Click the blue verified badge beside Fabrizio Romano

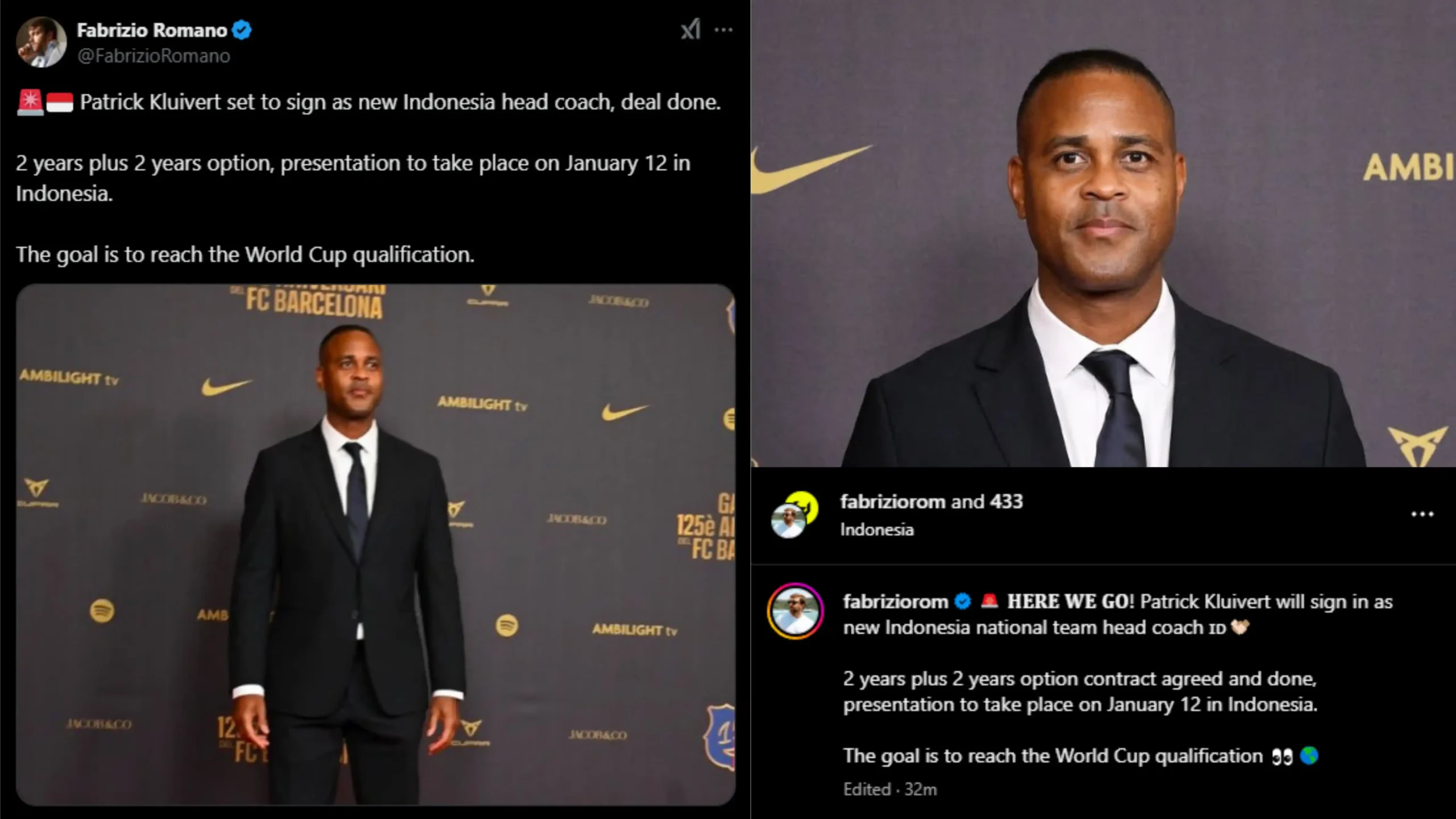(x=242, y=30)
